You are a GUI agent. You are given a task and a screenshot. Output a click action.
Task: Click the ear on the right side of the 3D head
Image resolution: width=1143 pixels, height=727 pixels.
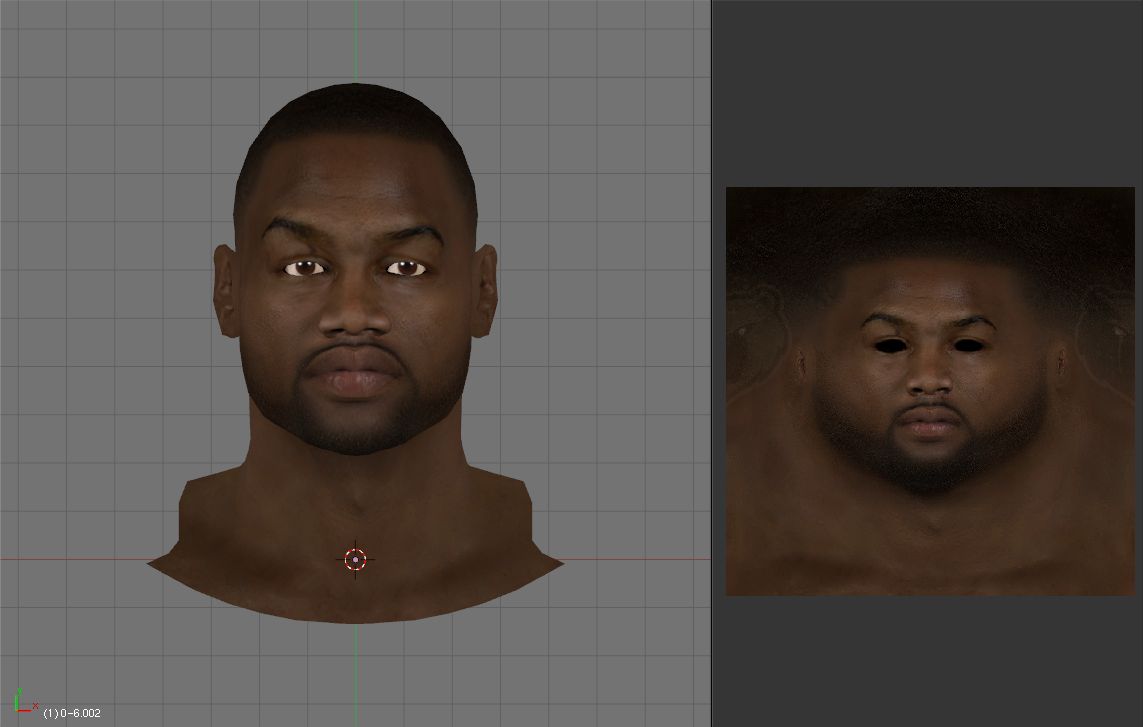point(486,292)
